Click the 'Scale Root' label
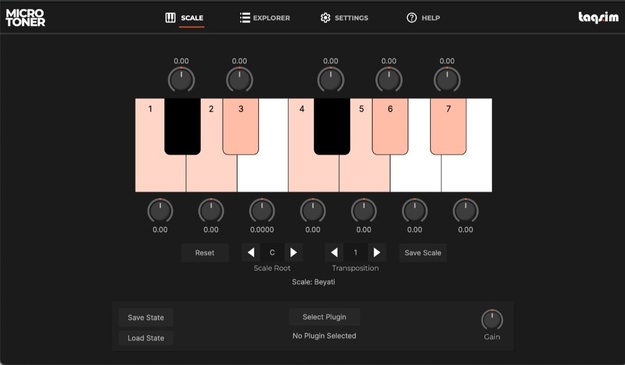Image resolution: width=625 pixels, height=365 pixels. [272, 268]
